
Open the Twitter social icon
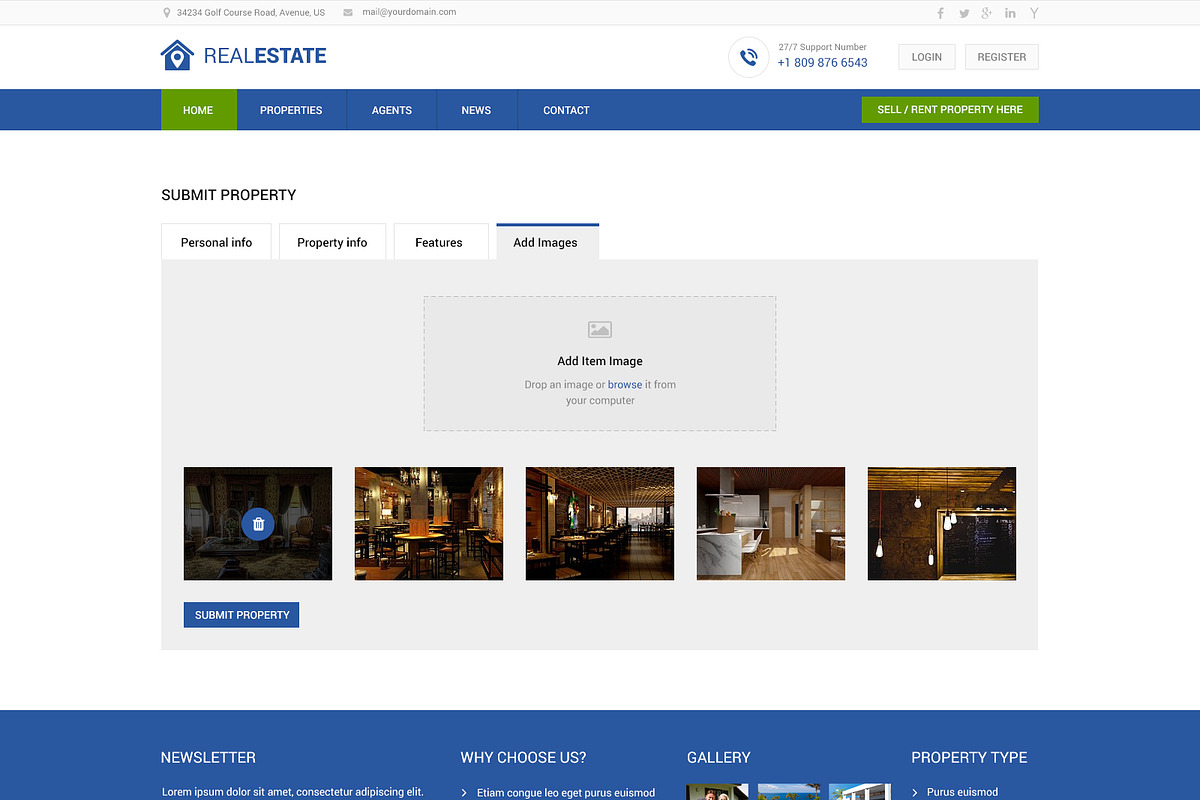[964, 13]
